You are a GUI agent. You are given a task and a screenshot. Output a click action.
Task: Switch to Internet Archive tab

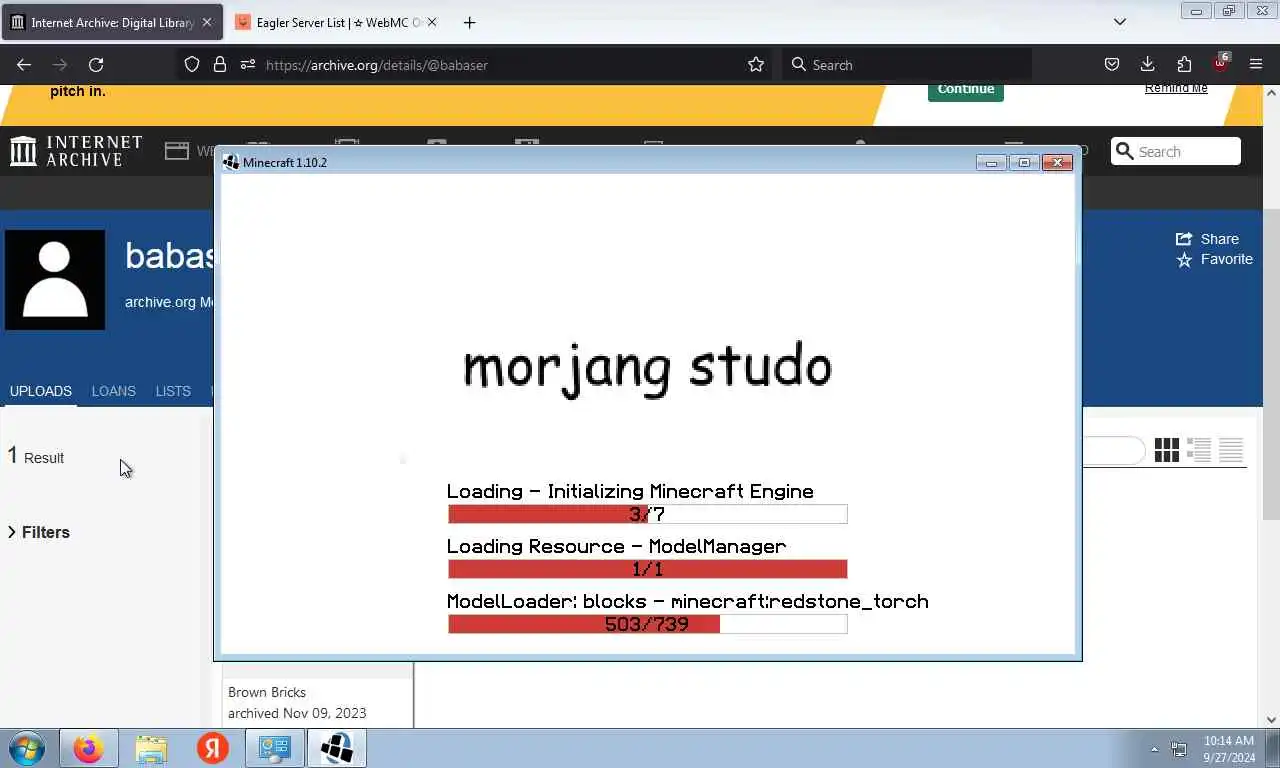pos(110,22)
